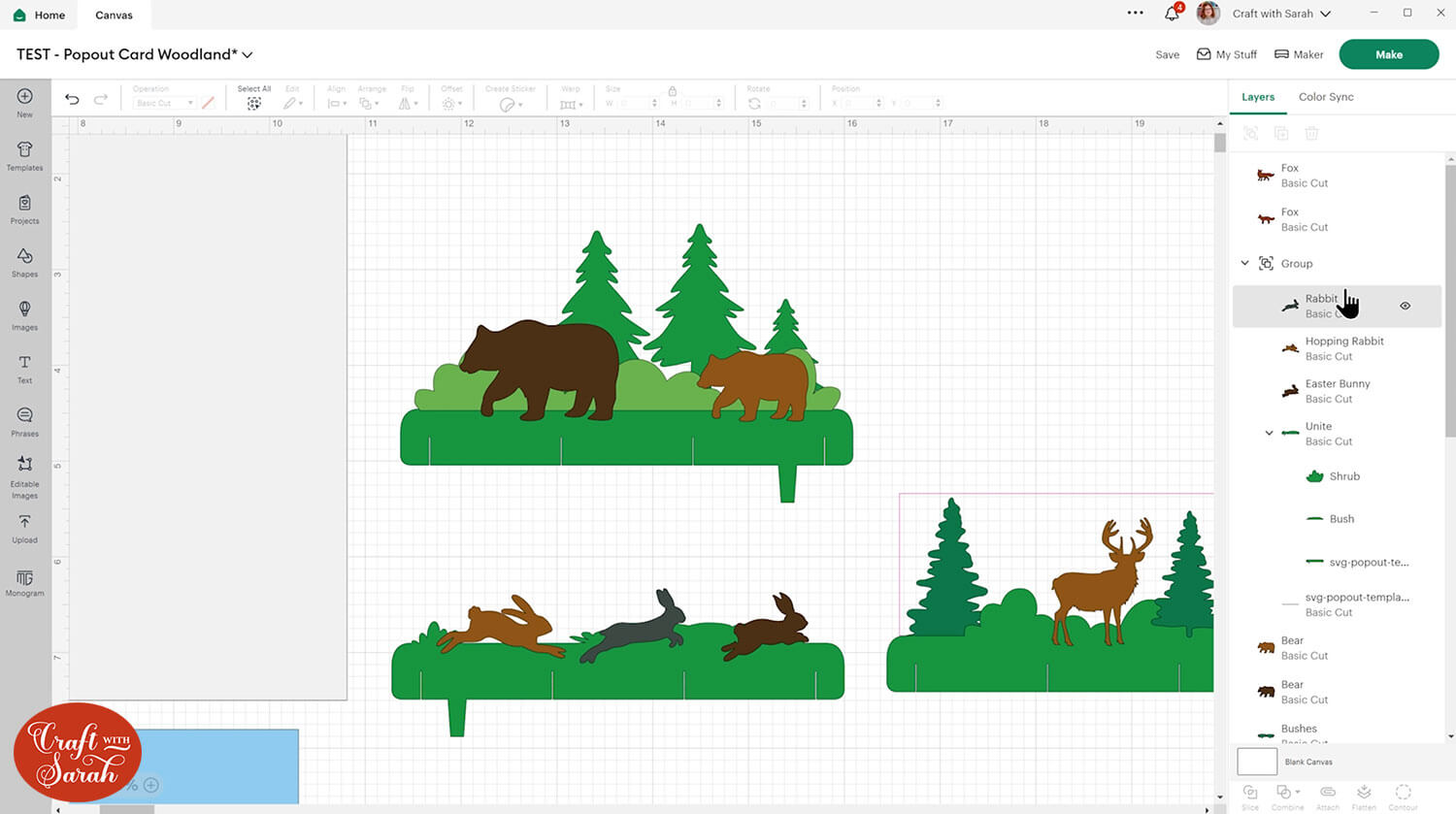Open the Images library

pos(24,314)
